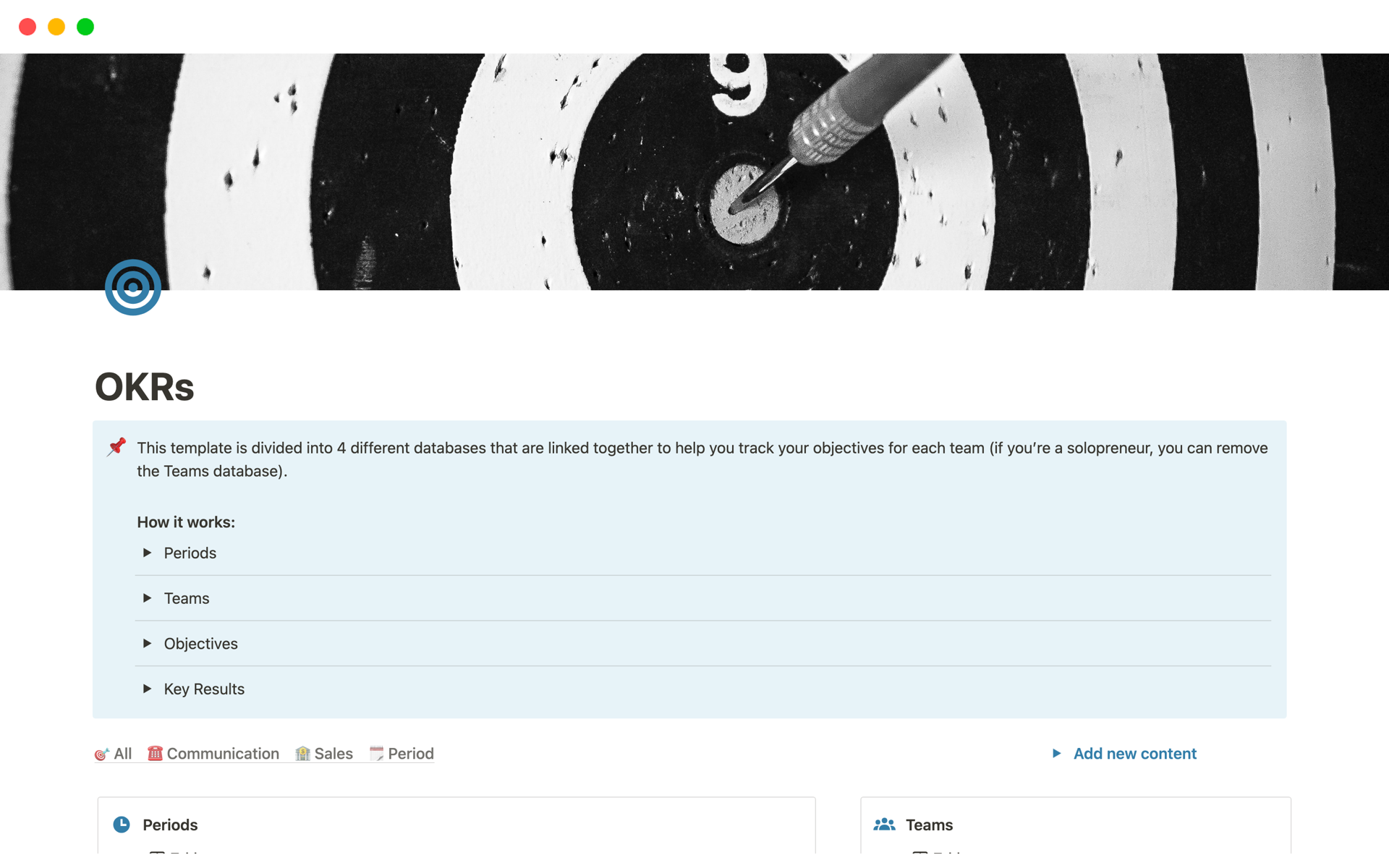Click the telephone icon beside Communication
Viewport: 1389px width, 868px height.
pyautogui.click(x=155, y=754)
